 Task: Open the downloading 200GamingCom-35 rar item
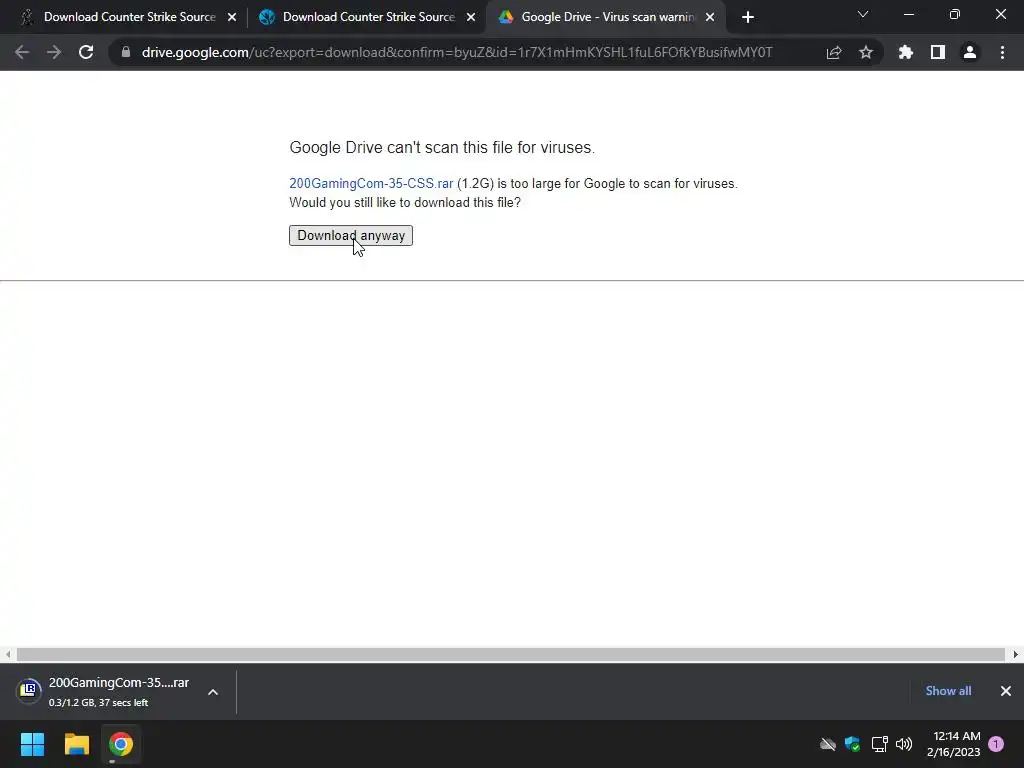[118, 691]
